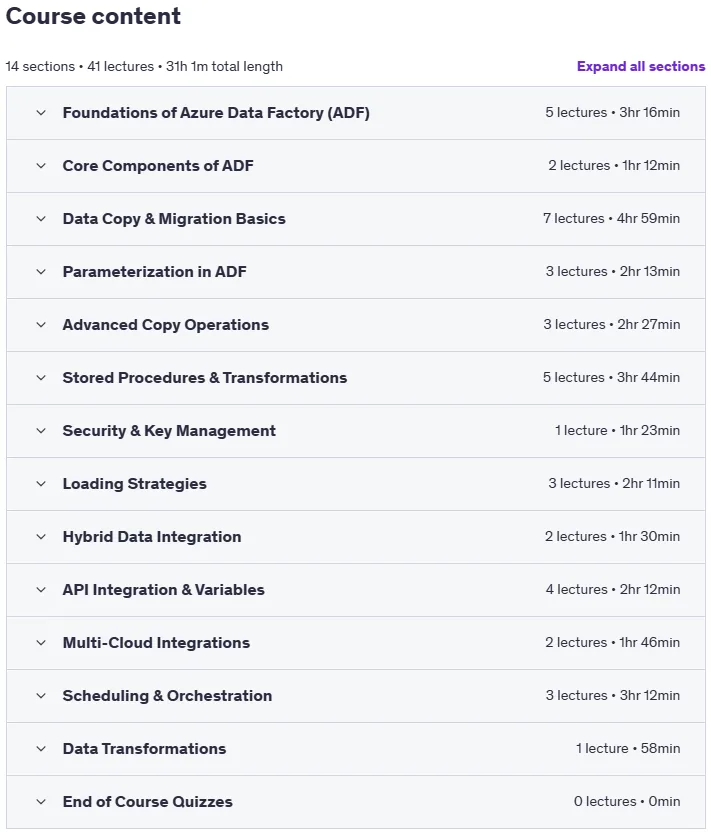Open Security & Key Management chevron

(x=41, y=431)
